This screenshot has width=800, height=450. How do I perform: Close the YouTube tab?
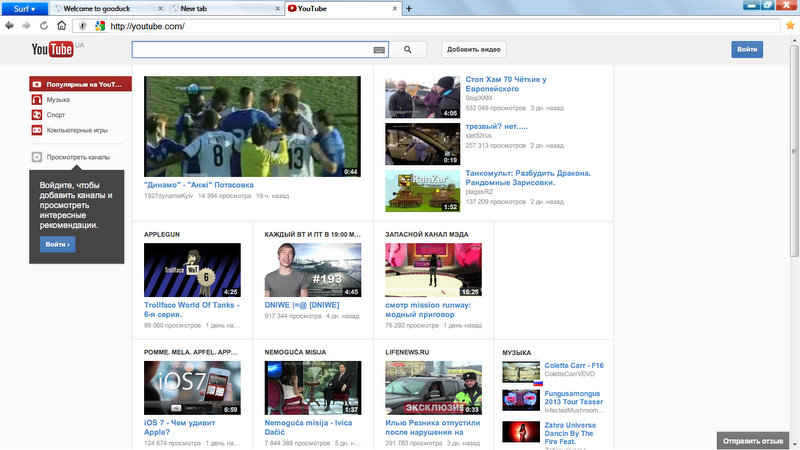[x=394, y=9]
